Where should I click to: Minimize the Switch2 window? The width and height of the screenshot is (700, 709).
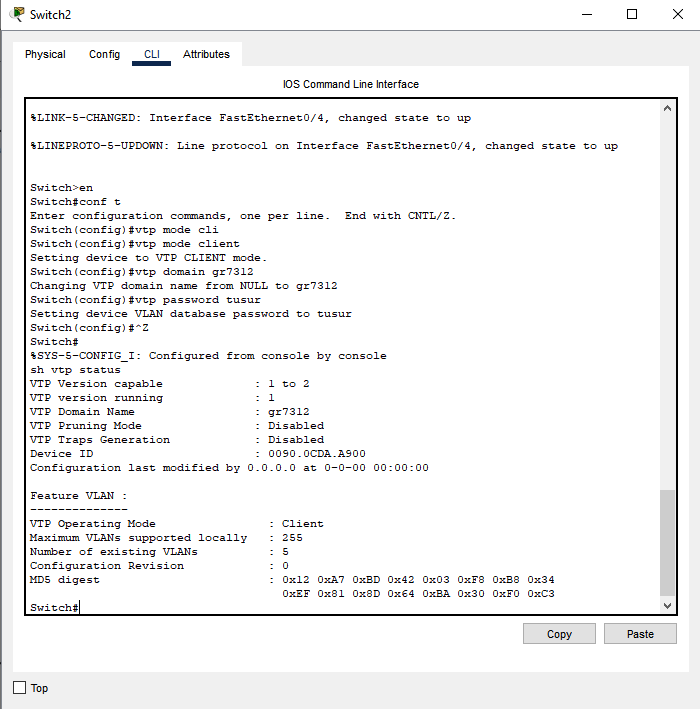coord(587,14)
